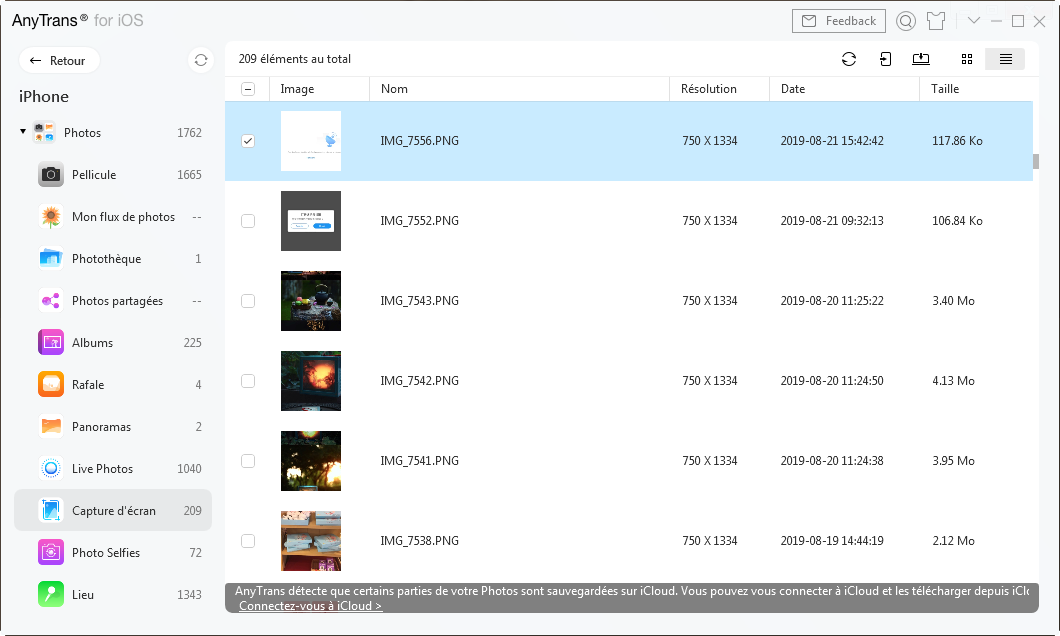Switch to list view
Image resolution: width=1060 pixels, height=636 pixels.
point(1005,59)
